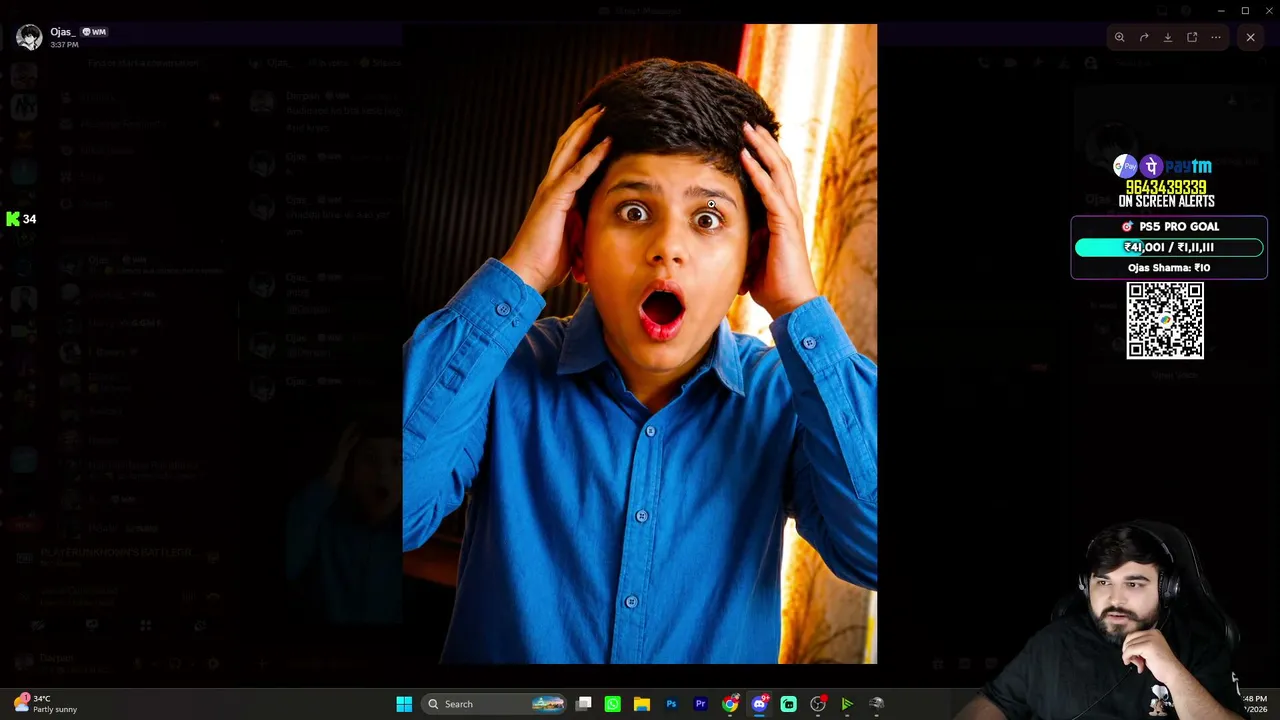This screenshot has height=720, width=1280.
Task: Open File Explorer from the taskbar
Action: (x=642, y=704)
